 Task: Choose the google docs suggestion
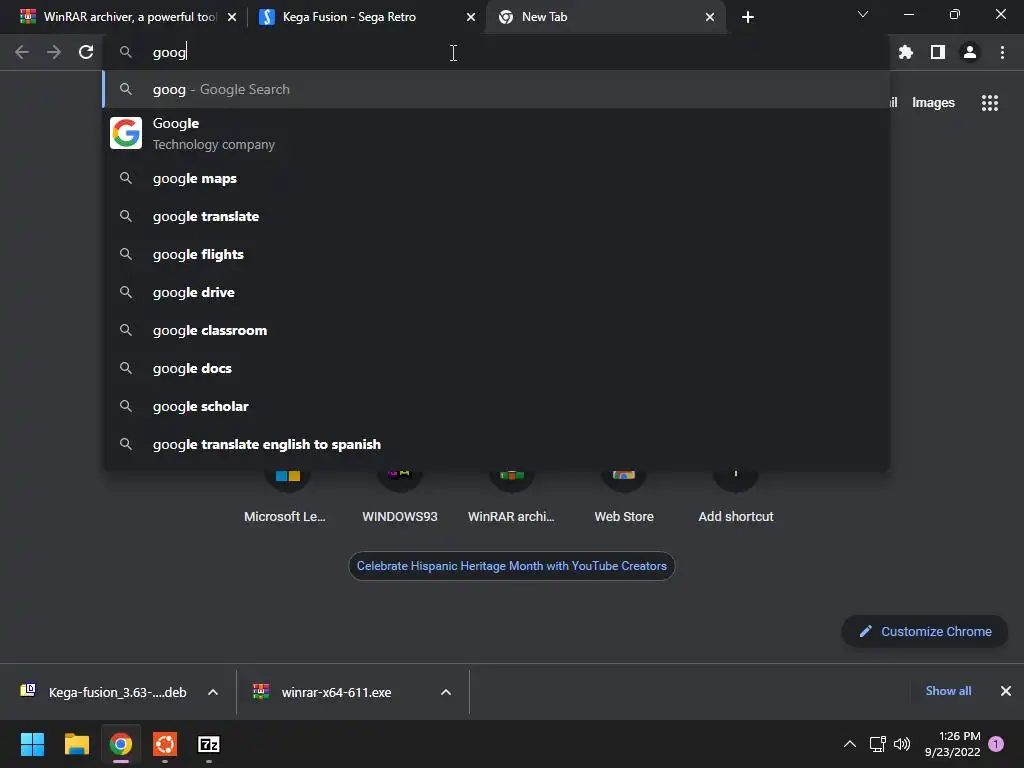click(496, 368)
